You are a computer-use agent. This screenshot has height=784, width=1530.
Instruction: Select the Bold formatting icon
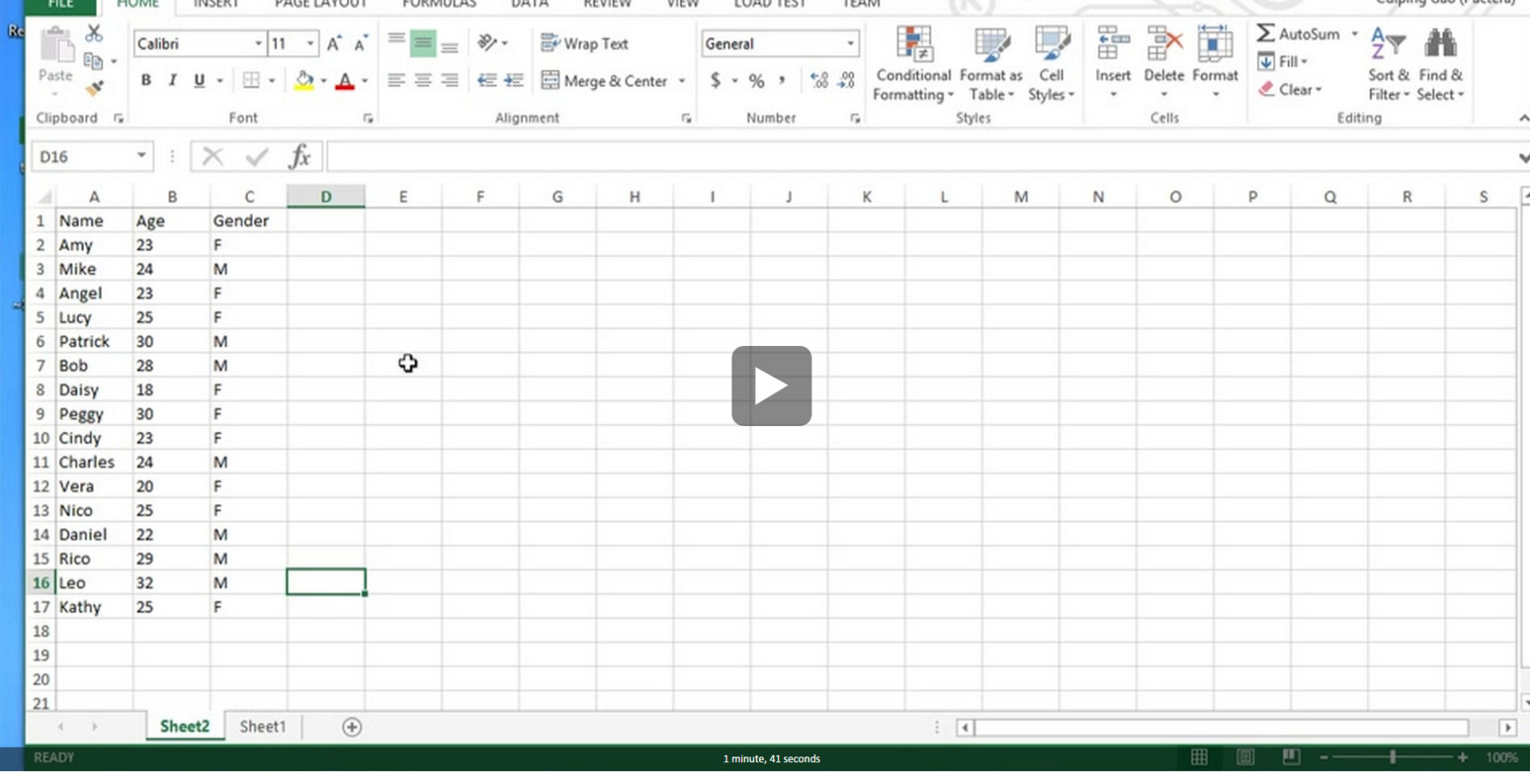tap(145, 80)
